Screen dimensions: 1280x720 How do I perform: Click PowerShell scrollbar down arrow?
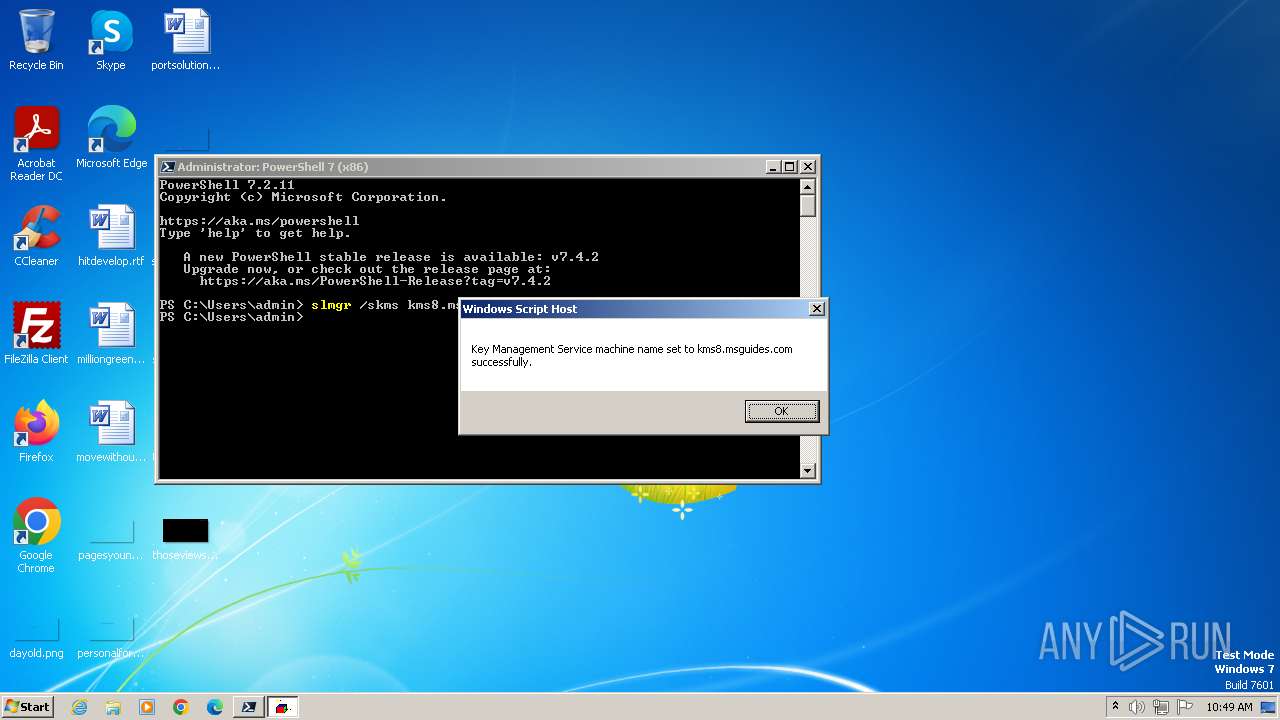(808, 470)
